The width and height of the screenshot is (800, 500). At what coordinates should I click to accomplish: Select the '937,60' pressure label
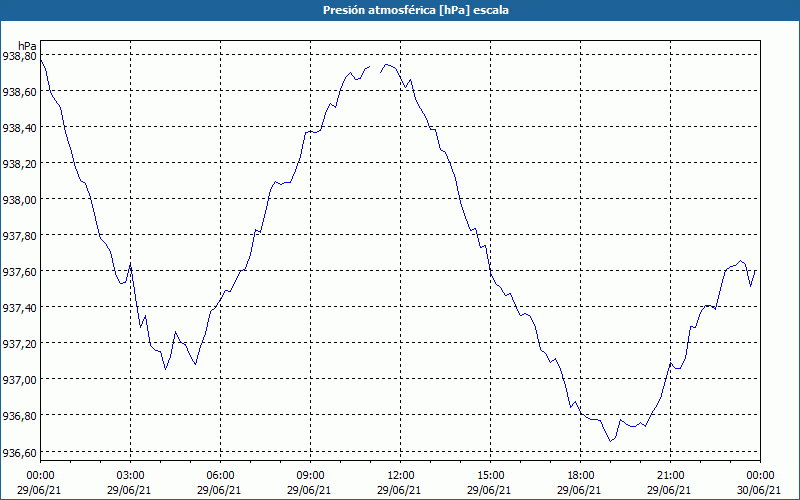tap(19, 272)
